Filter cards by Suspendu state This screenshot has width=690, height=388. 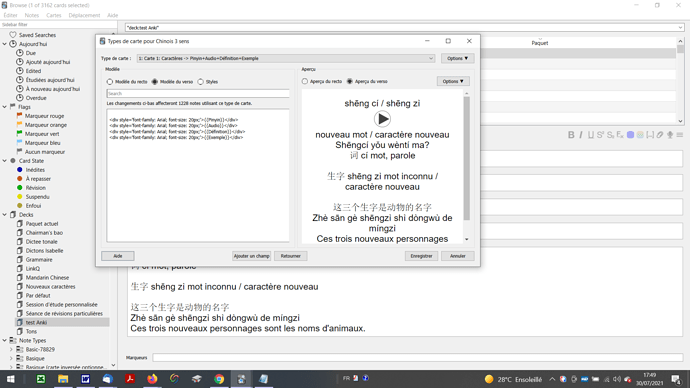click(x=37, y=197)
